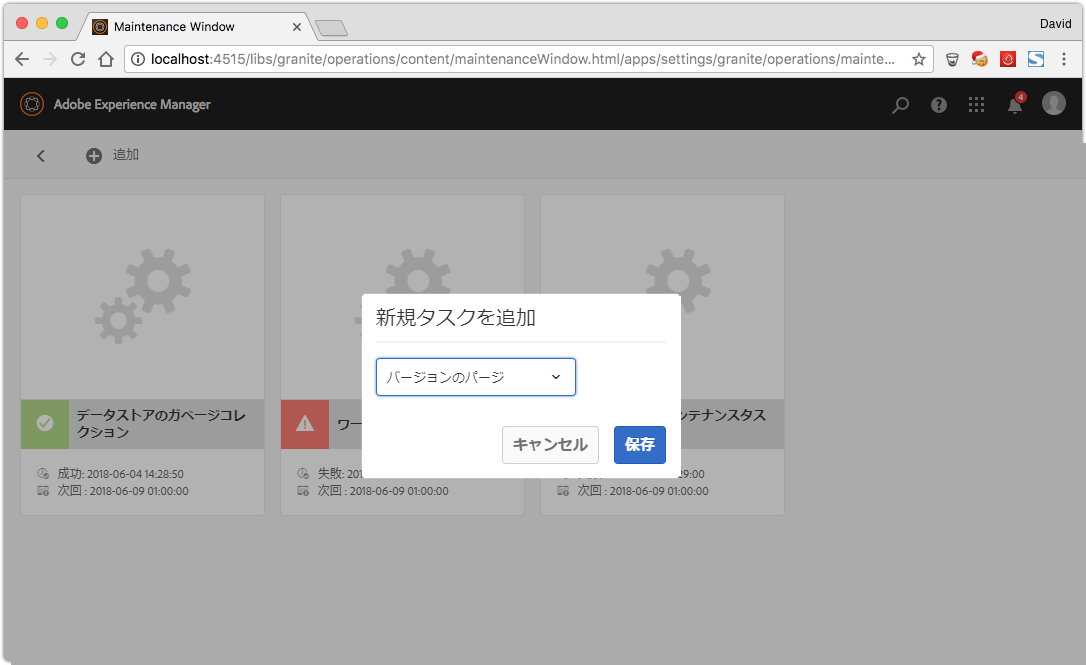Go to the browser home page

pos(106,60)
